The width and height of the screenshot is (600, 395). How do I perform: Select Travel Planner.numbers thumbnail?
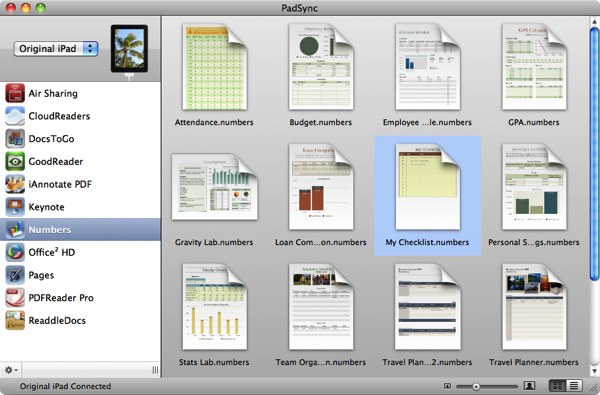[534, 307]
